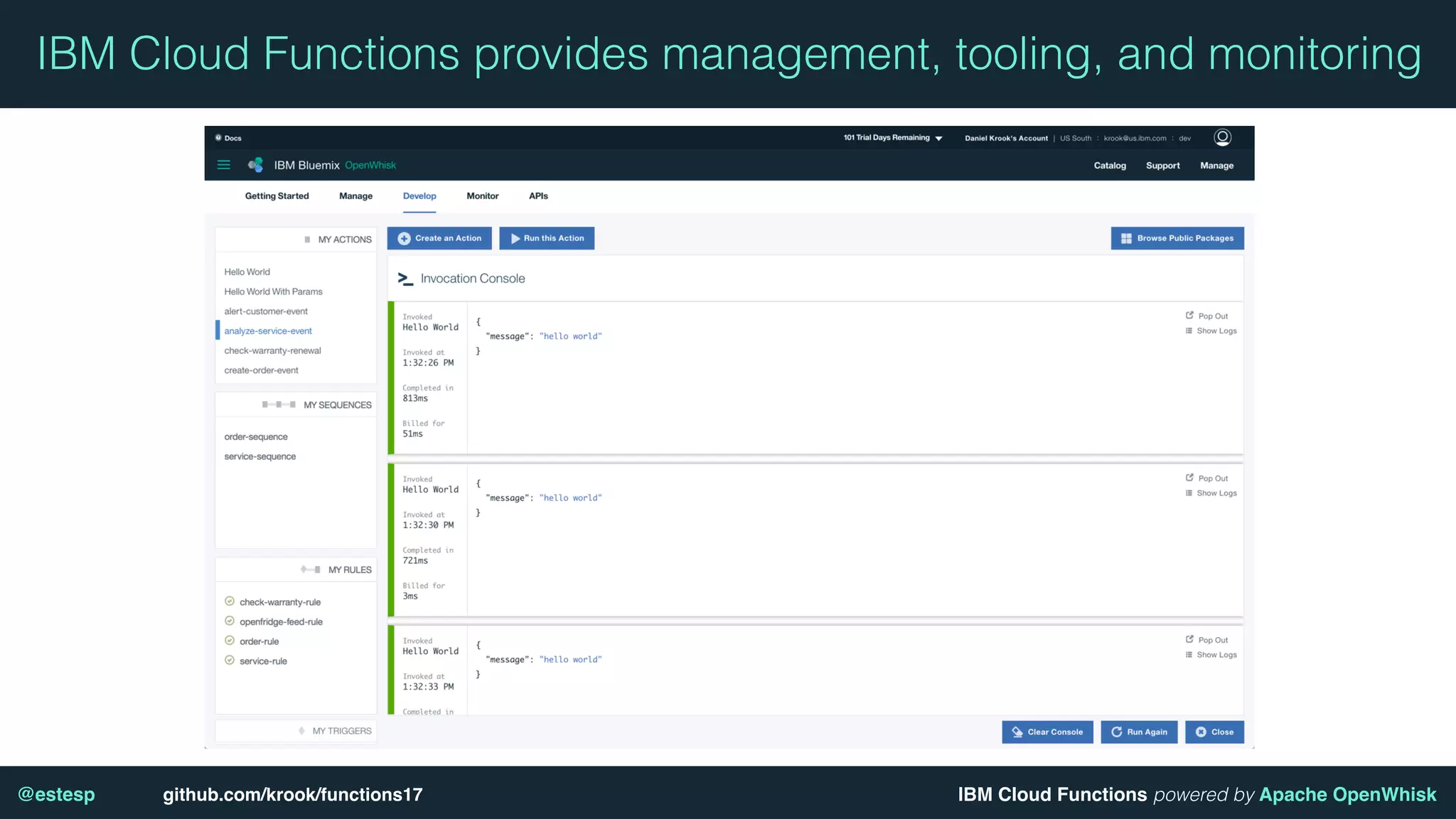
Task: Open the Support menu
Action: tap(1163, 166)
